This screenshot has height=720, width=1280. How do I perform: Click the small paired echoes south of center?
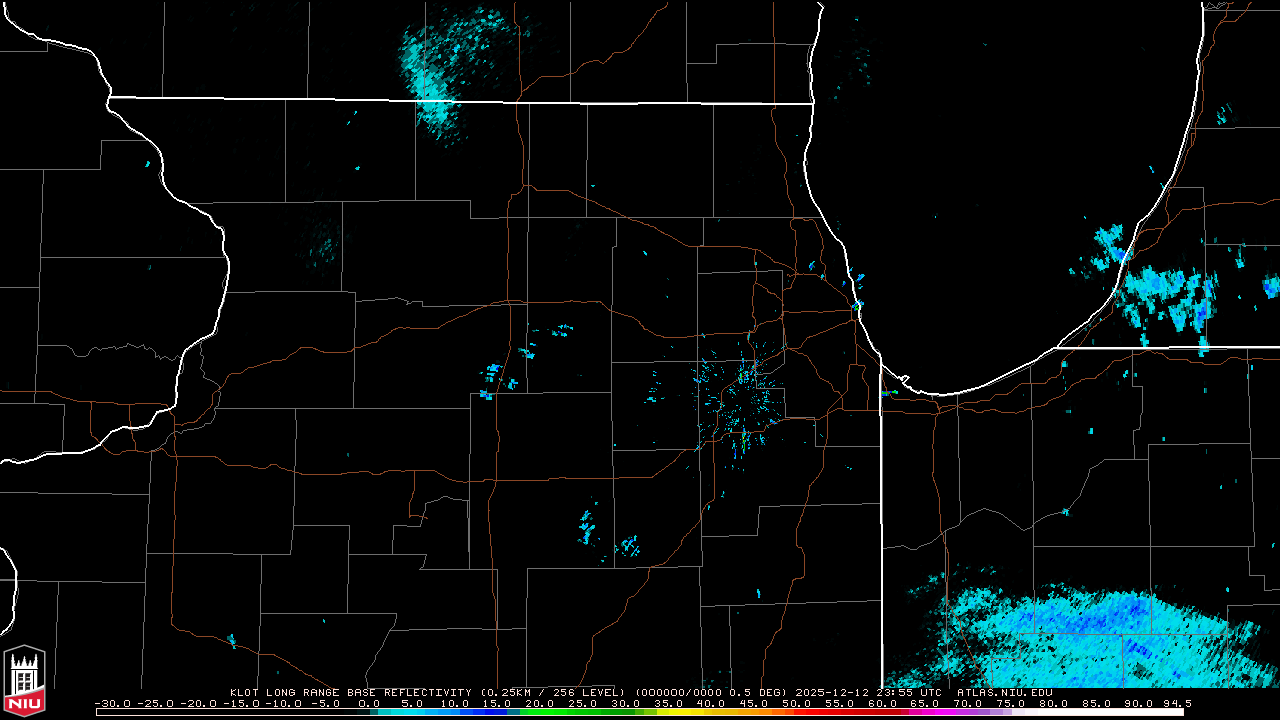[607, 535]
